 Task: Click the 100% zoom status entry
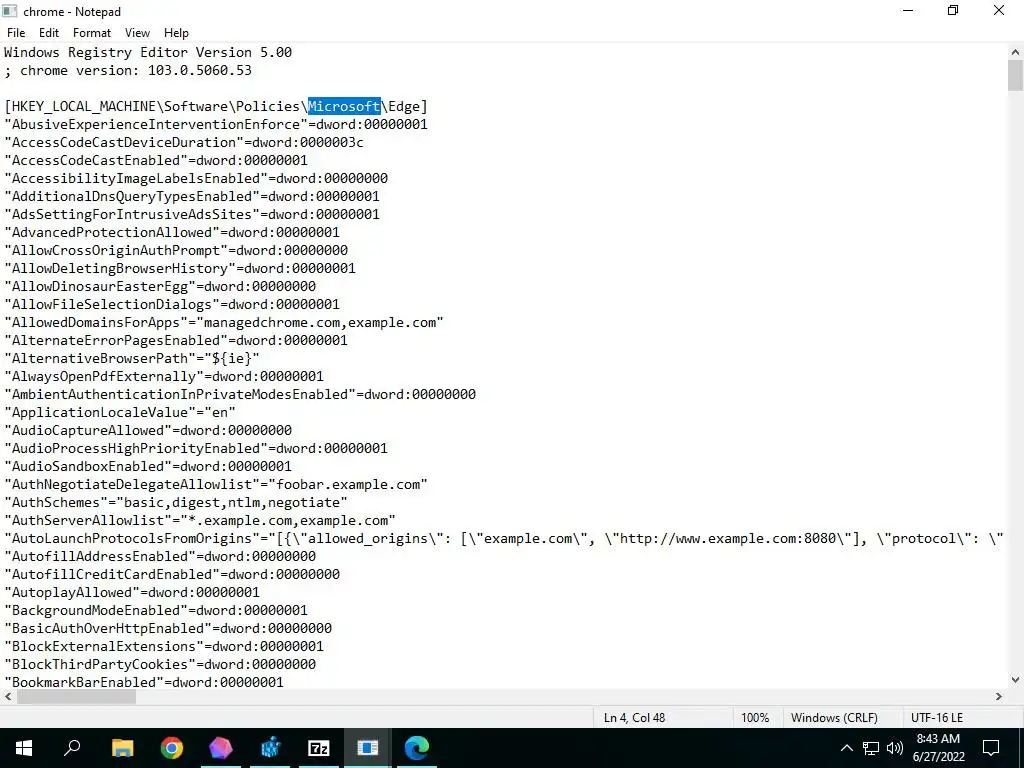point(755,718)
